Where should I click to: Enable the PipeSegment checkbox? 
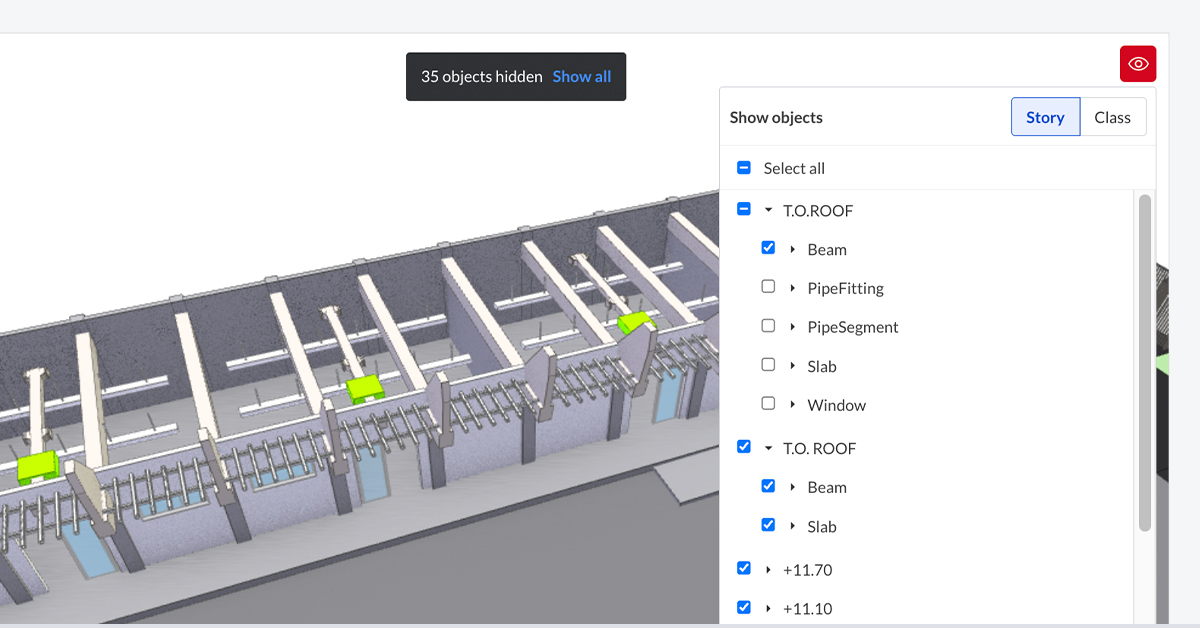tap(768, 326)
